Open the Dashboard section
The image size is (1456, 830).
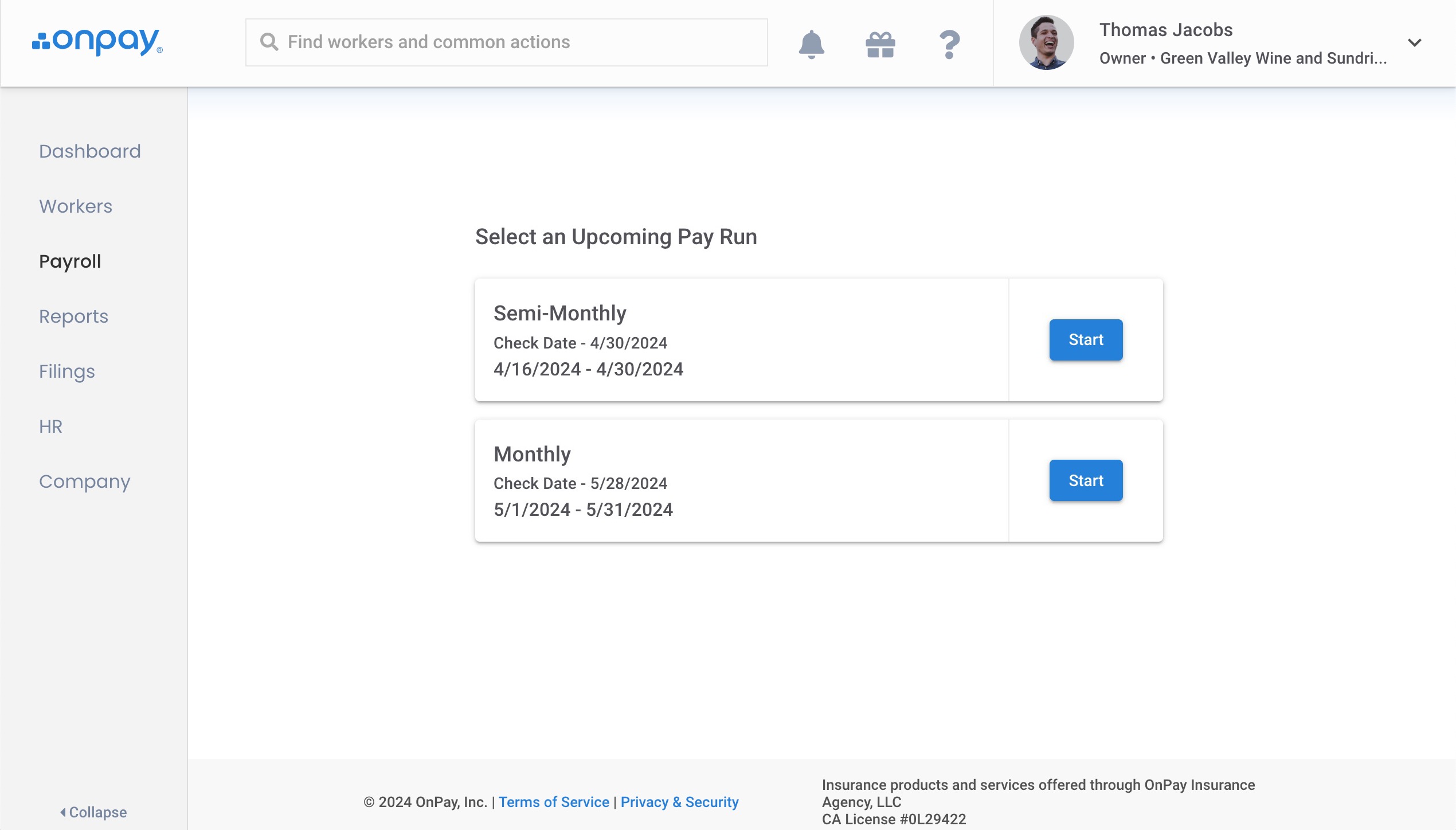pyautogui.click(x=90, y=151)
